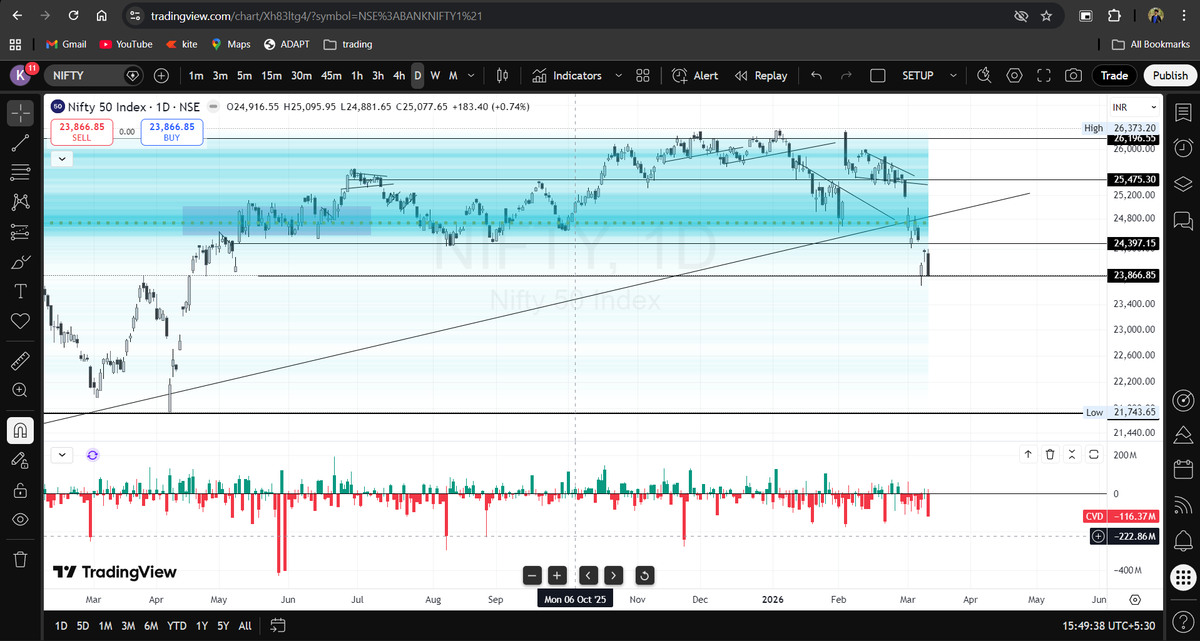This screenshot has width=1200, height=641.
Task: Open the alerts clock panel in right sidebar
Action: tap(1184, 148)
